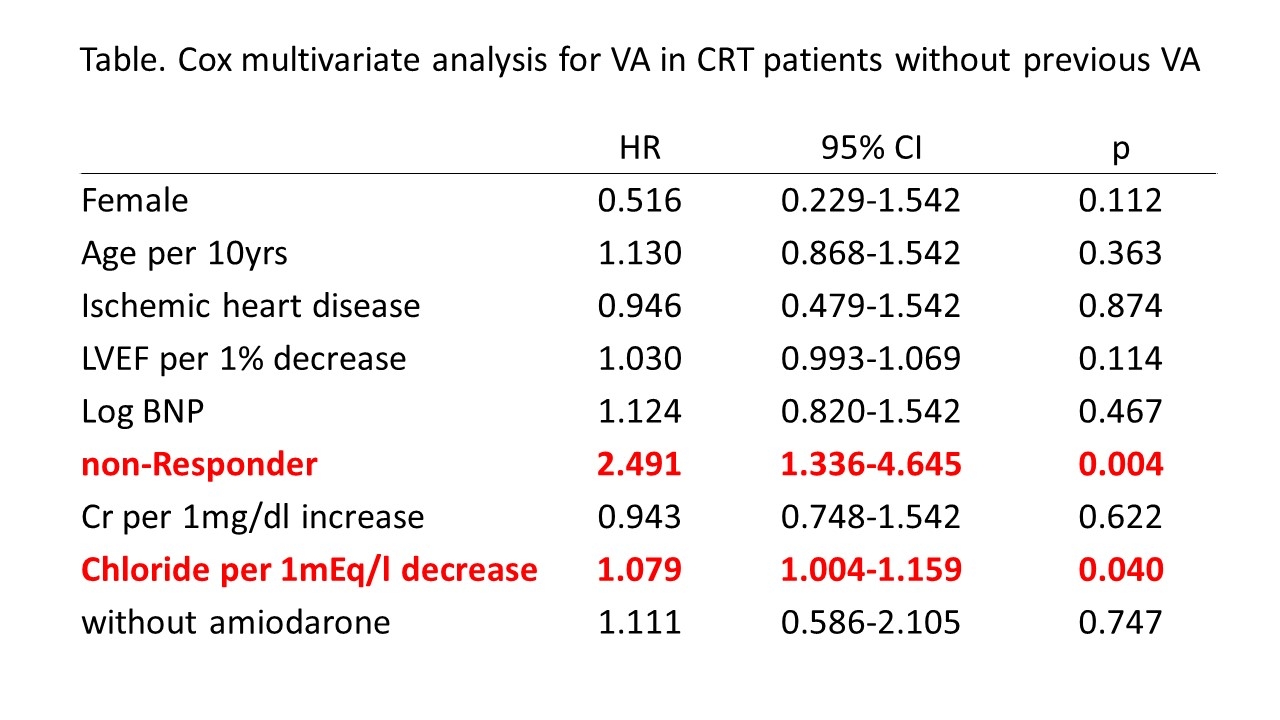
Task: Click the table title text
Action: pyautogui.click(x=640, y=60)
